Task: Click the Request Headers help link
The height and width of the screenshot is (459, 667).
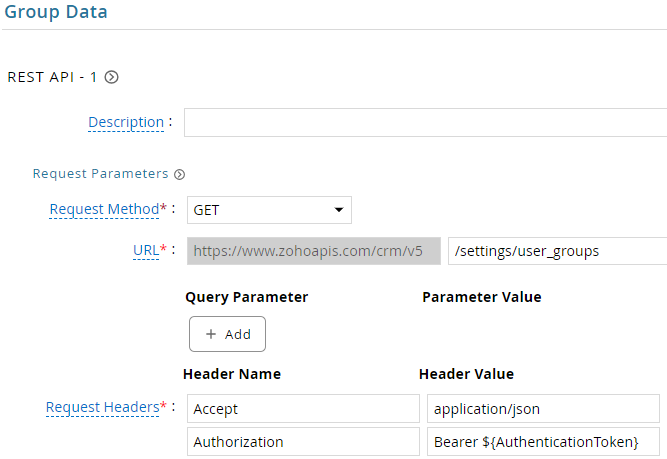Action: coord(103,407)
